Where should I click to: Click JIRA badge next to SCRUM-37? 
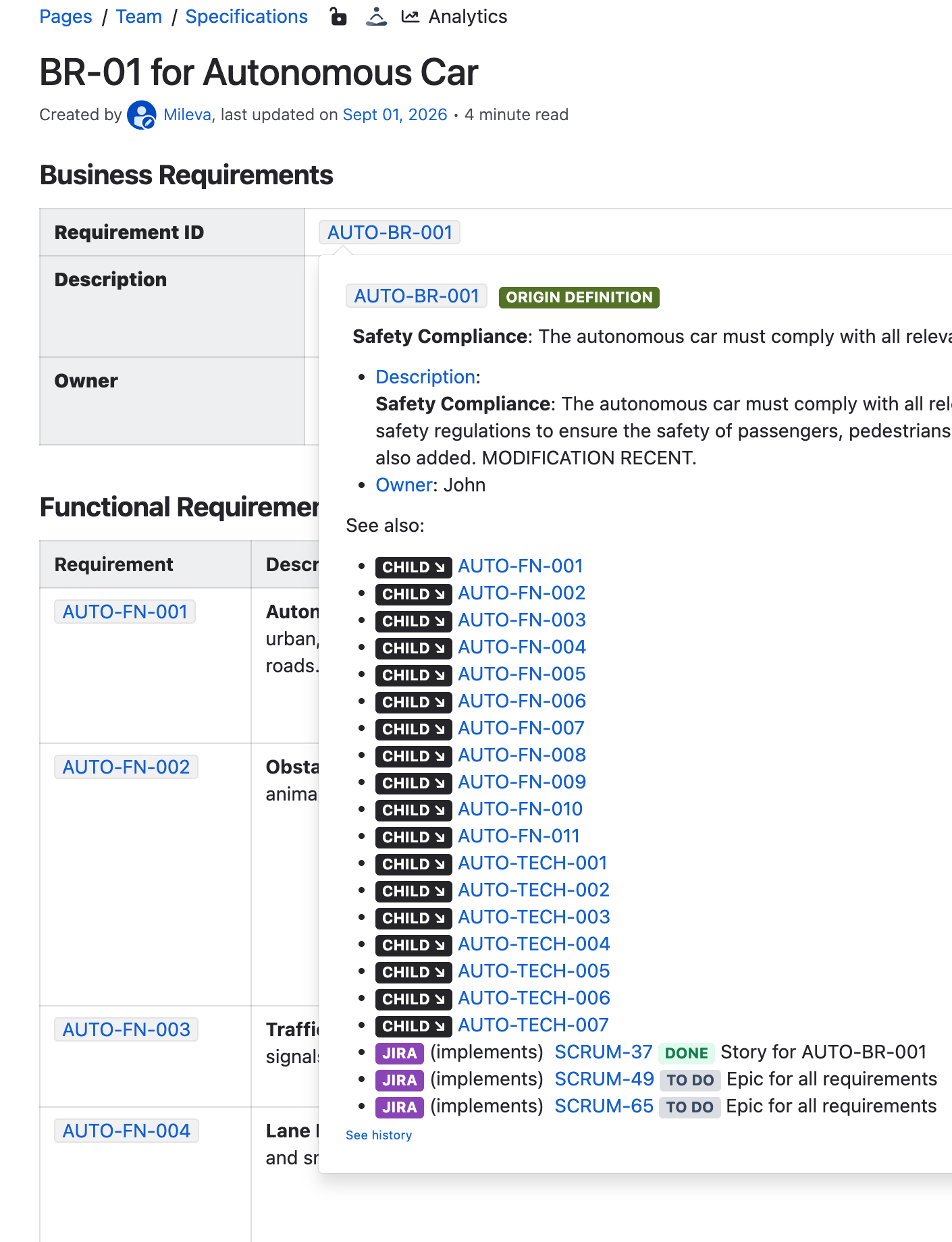pyautogui.click(x=400, y=1053)
